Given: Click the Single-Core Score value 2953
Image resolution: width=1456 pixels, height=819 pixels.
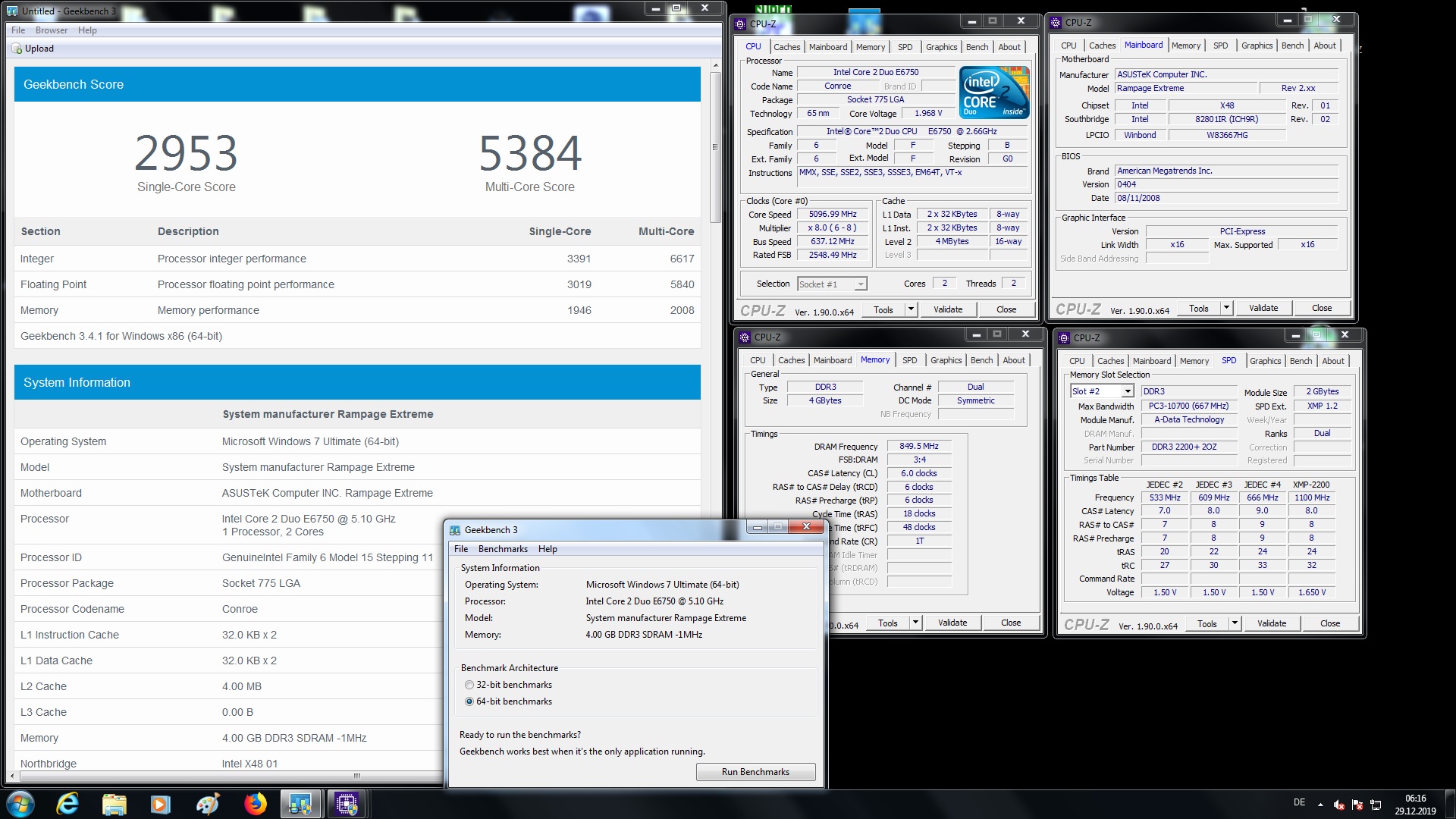Looking at the screenshot, I should (187, 153).
